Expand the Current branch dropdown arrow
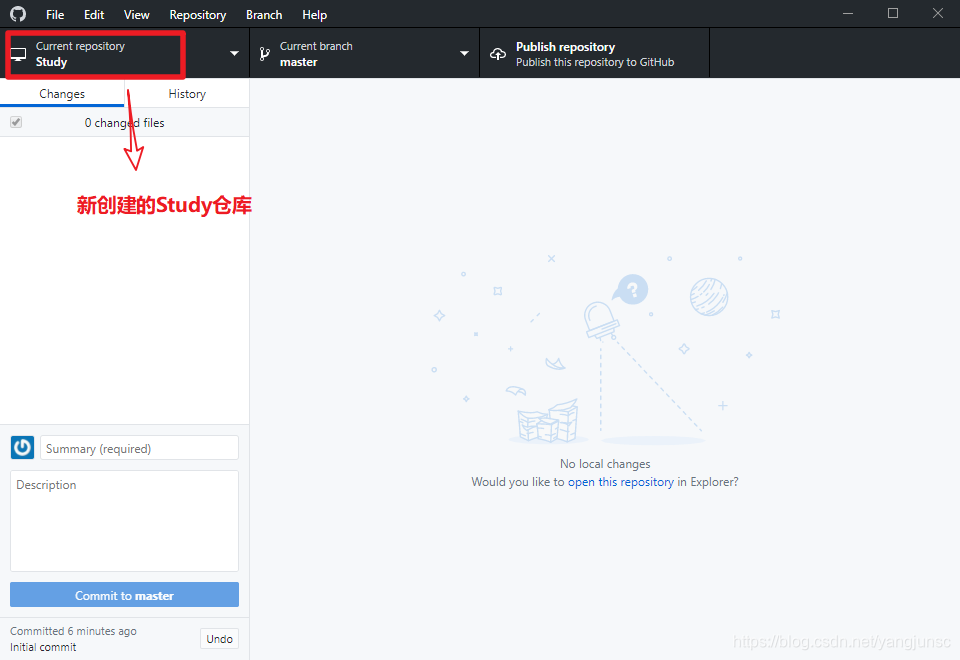The width and height of the screenshot is (960, 660). [465, 54]
